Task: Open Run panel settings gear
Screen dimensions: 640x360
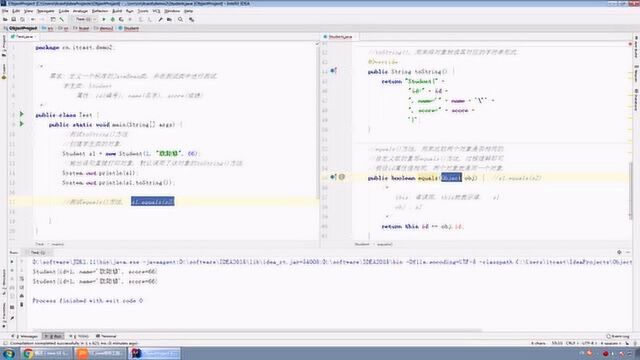Action: [x=619, y=252]
